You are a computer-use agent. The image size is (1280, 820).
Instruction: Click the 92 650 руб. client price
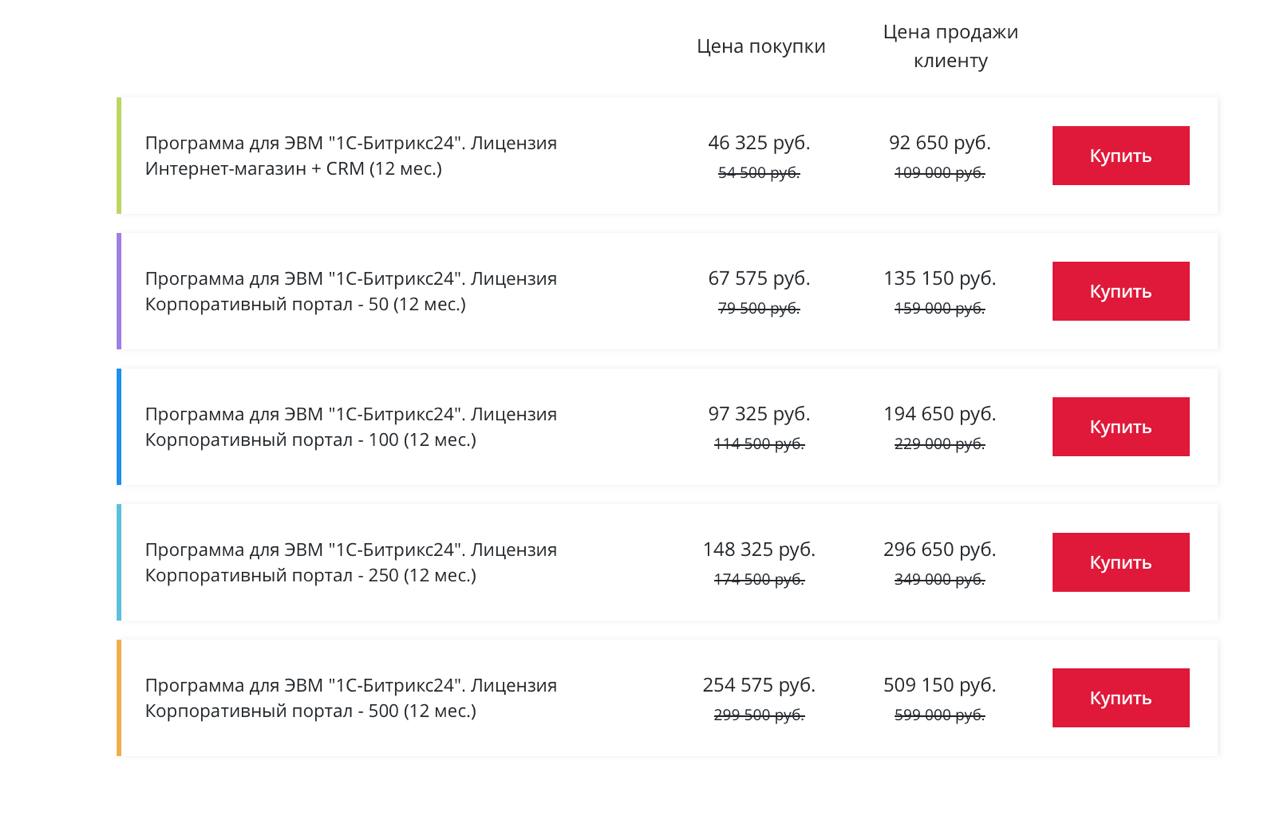coord(939,143)
